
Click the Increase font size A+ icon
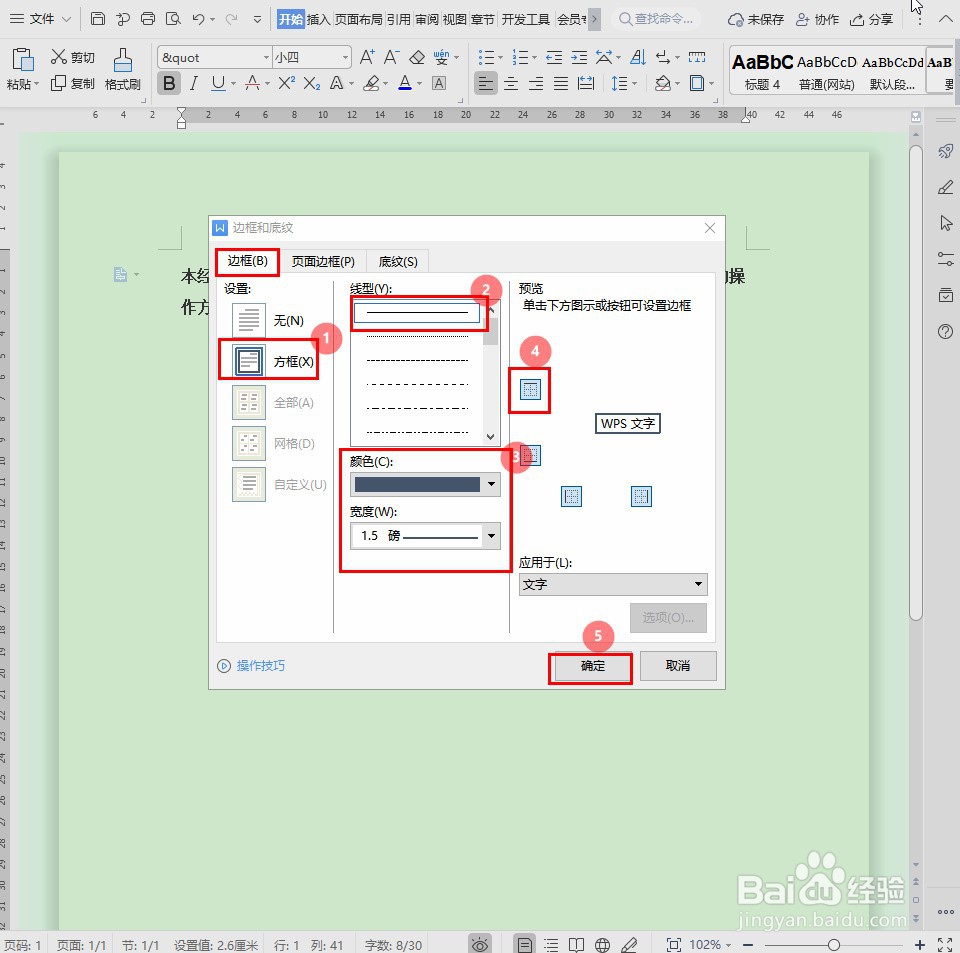[x=367, y=57]
